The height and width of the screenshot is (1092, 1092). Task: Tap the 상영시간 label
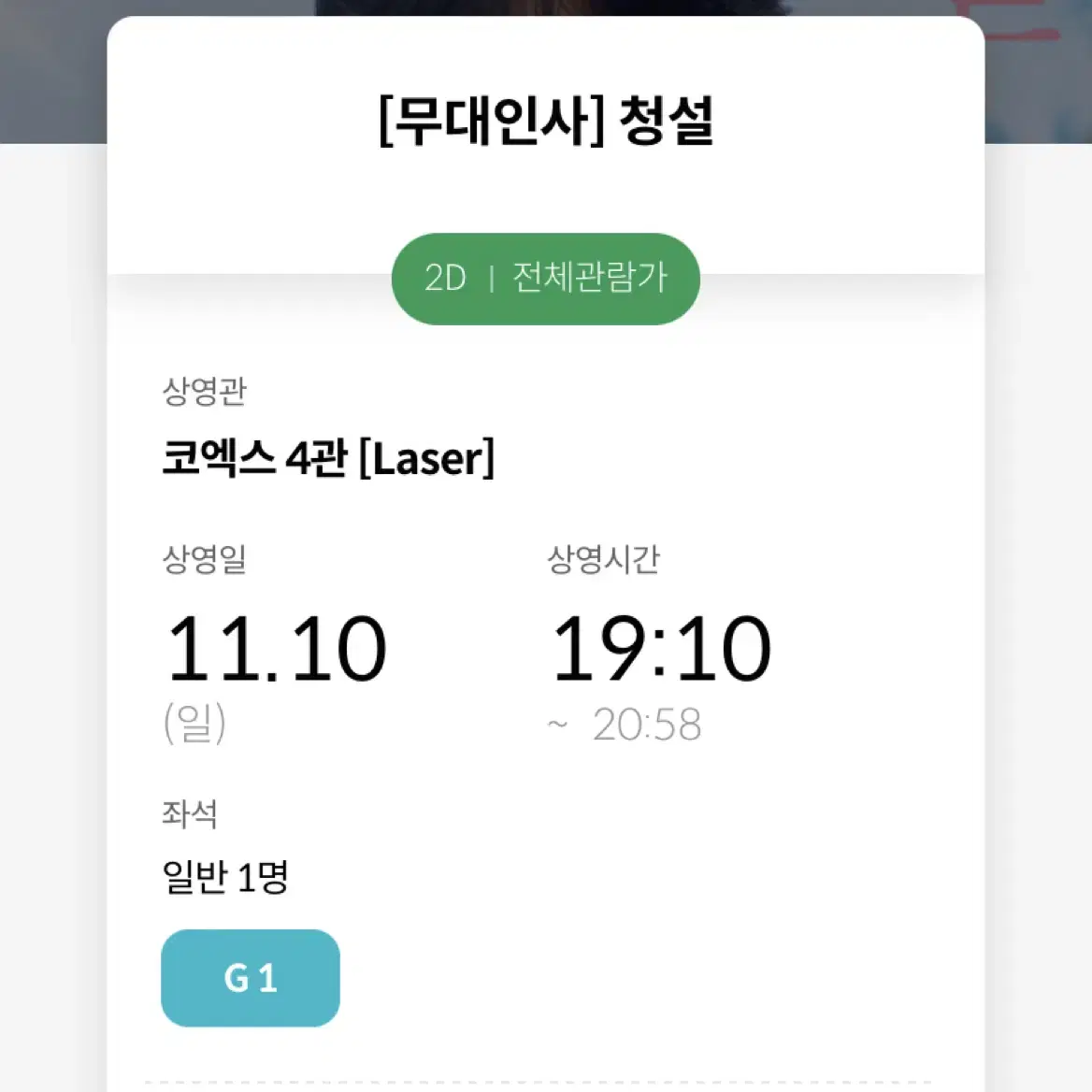click(603, 558)
